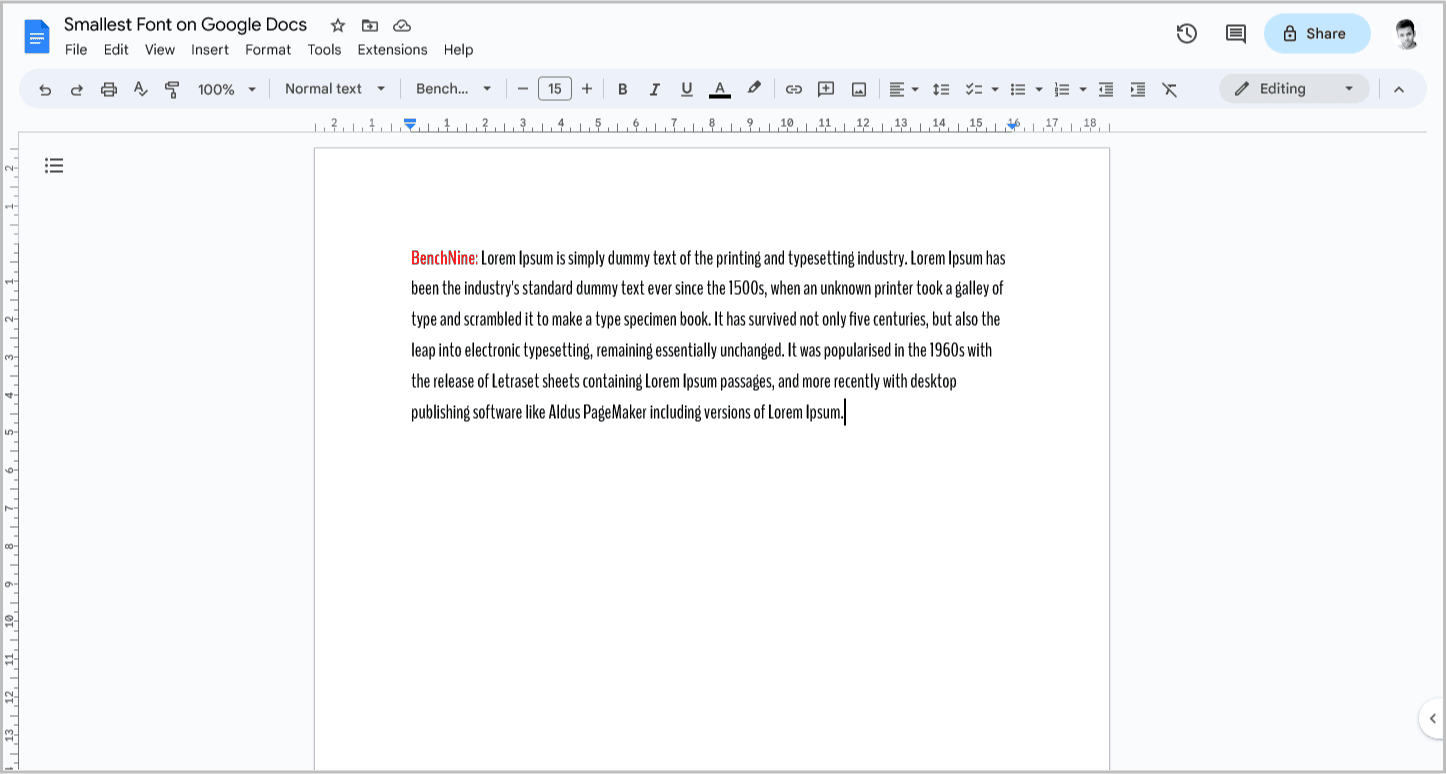Click the left indent marker on the ruler
1446x774 pixels.
tap(410, 124)
